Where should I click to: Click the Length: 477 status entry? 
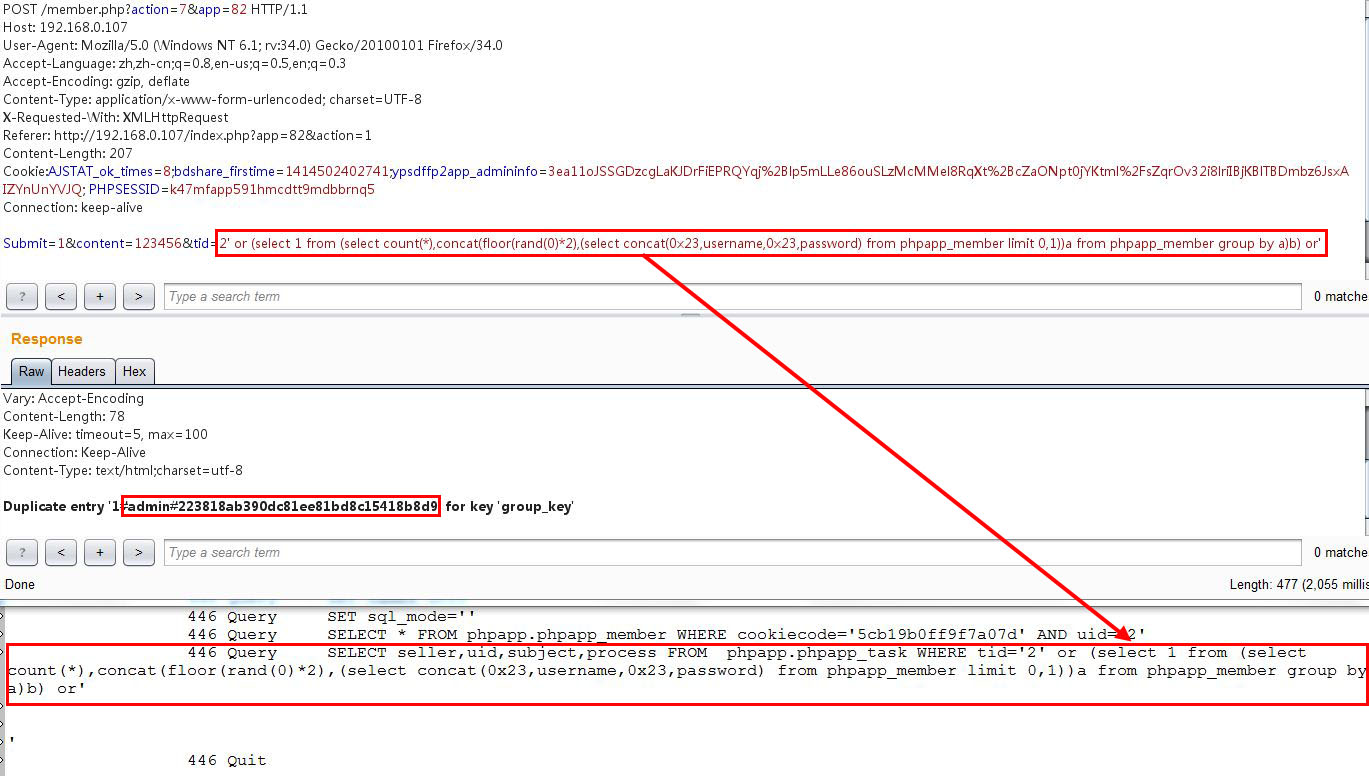(1298, 584)
